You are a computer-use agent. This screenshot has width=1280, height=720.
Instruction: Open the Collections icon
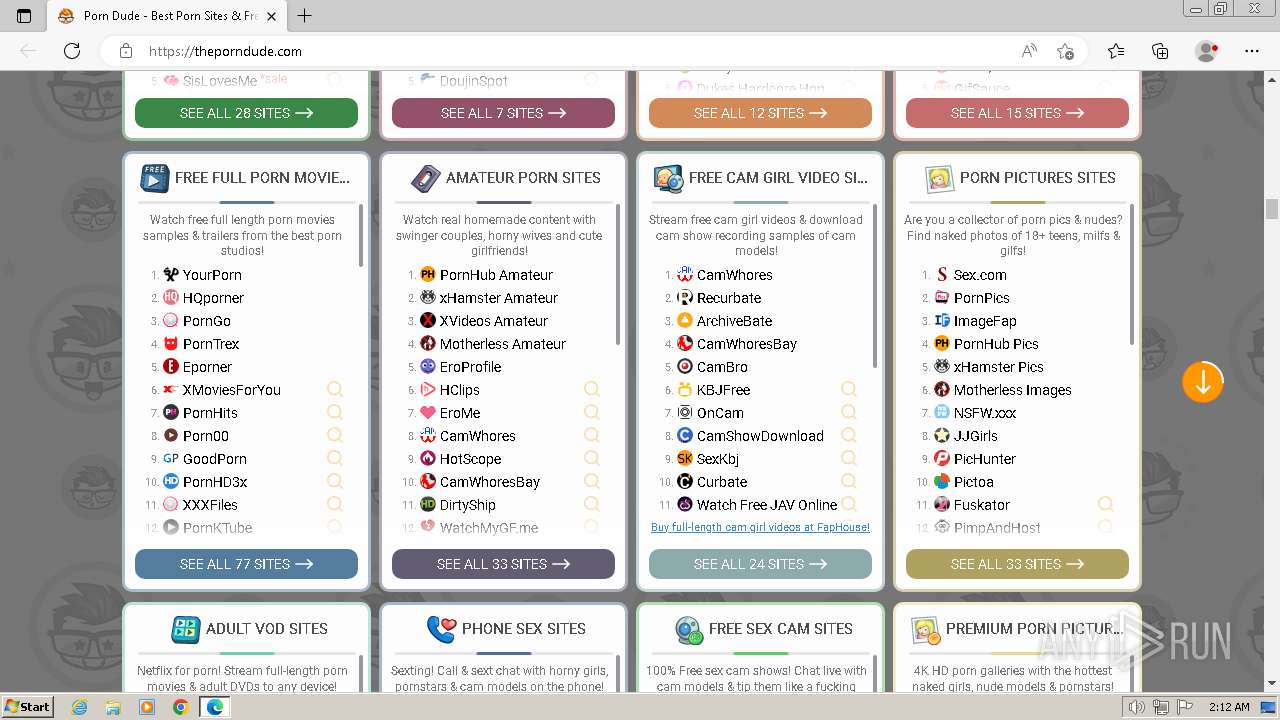(1160, 51)
